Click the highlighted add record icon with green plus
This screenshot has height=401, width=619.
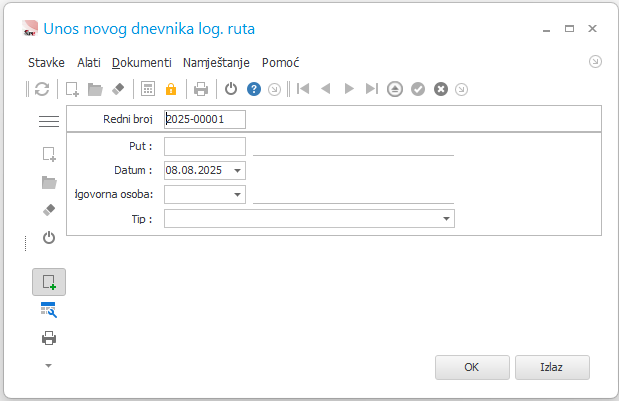coord(49,282)
